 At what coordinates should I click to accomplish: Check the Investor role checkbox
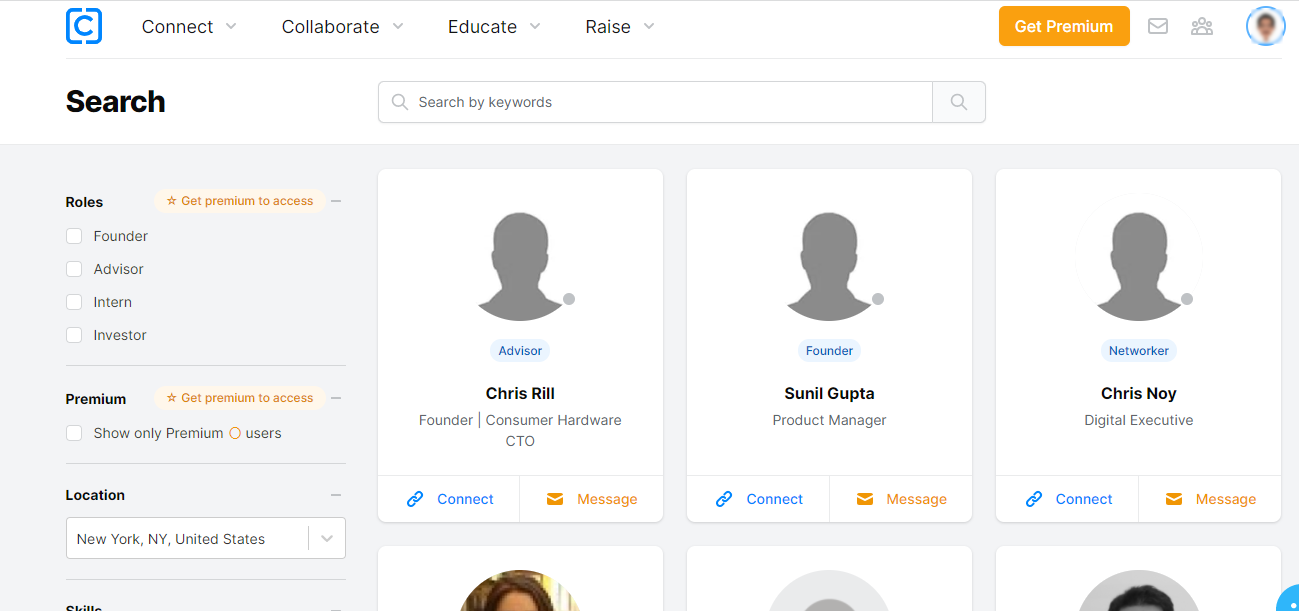74,335
